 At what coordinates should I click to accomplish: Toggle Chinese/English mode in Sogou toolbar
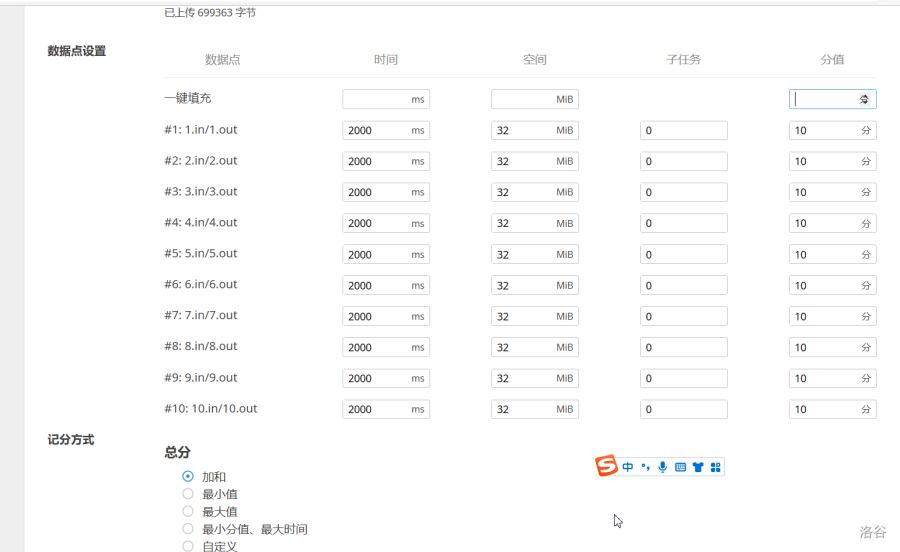pyautogui.click(x=627, y=467)
